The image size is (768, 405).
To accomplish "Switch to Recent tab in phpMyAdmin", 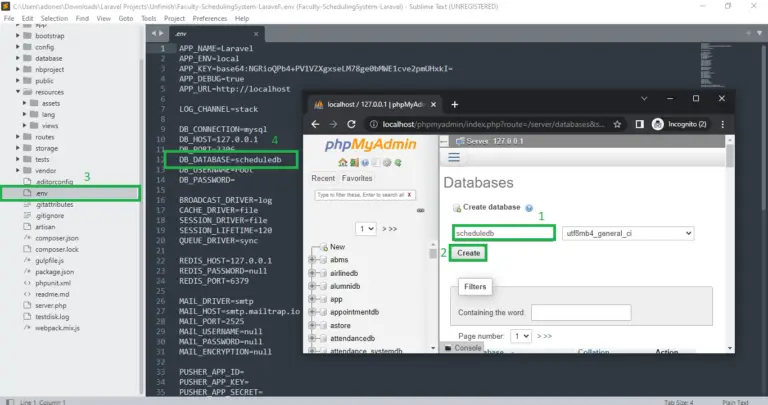I will 323,178.
